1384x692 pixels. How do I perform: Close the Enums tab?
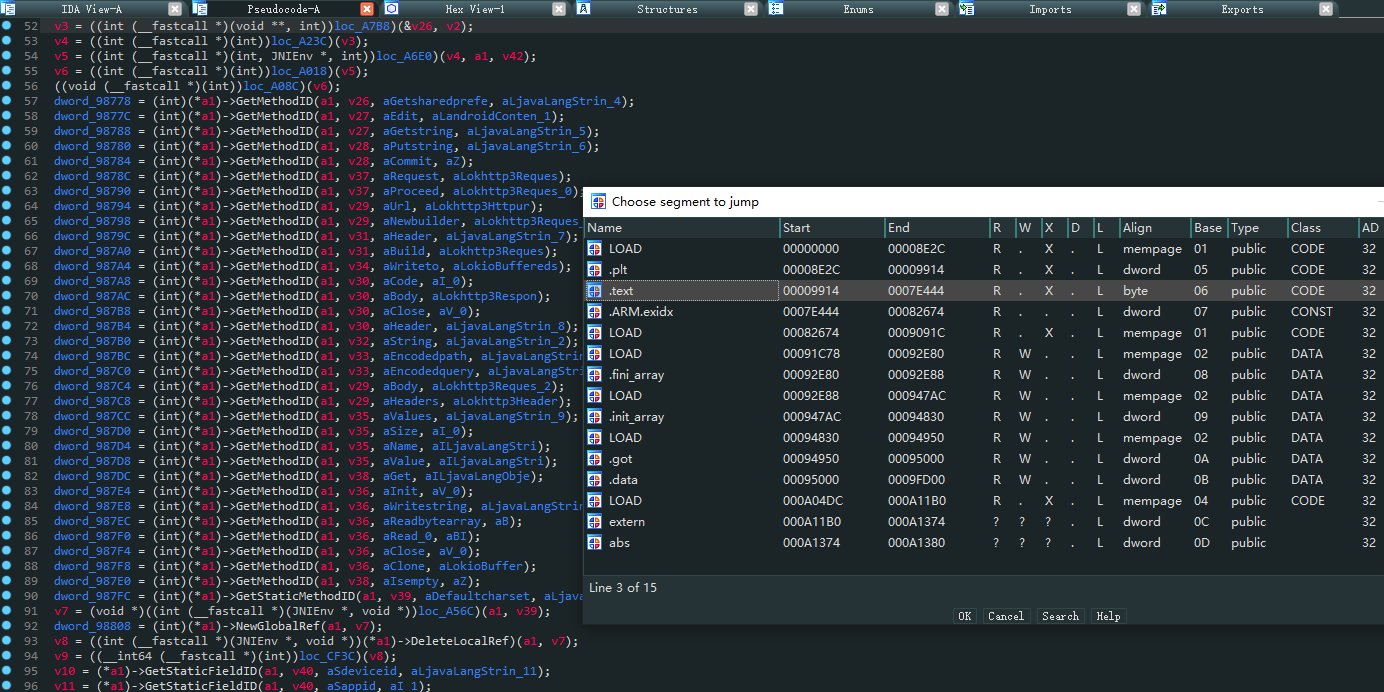click(942, 9)
